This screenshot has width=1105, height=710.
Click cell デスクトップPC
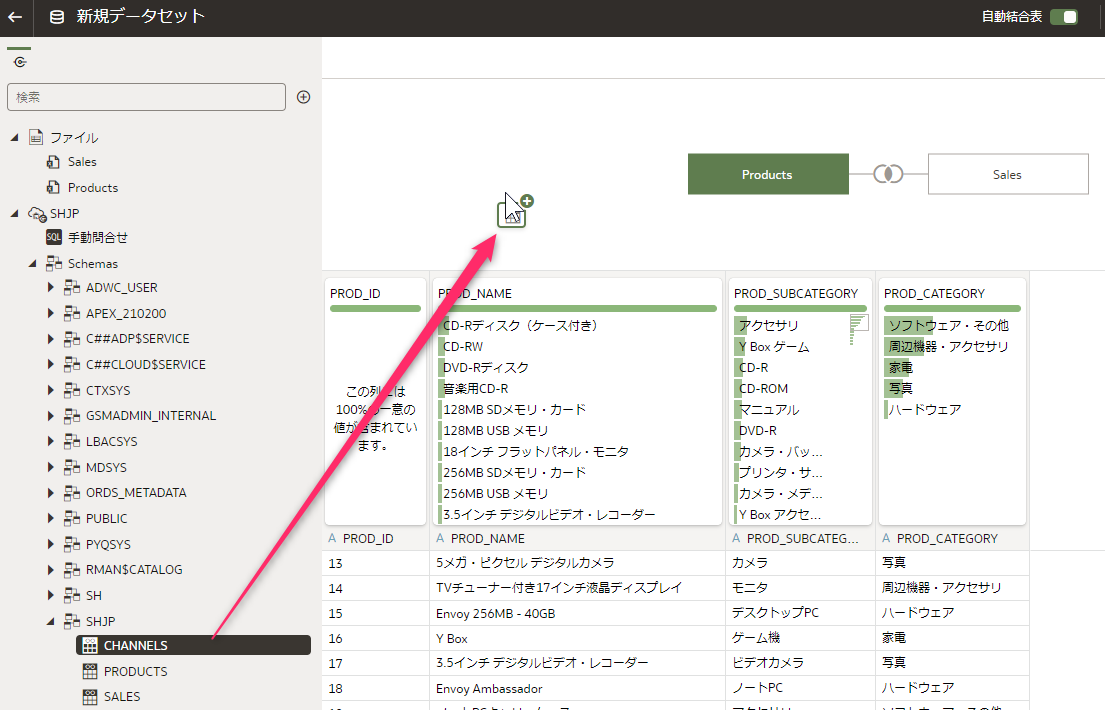click(775, 613)
